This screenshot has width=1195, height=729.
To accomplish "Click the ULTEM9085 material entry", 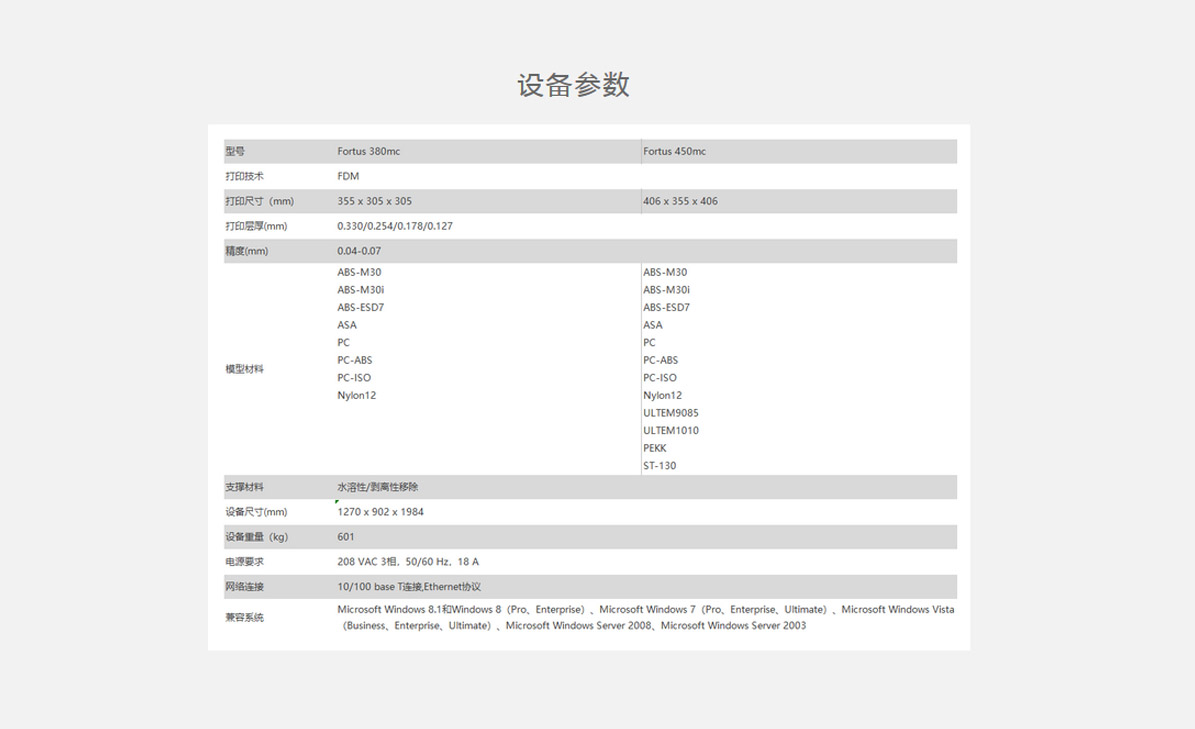I will (671, 412).
